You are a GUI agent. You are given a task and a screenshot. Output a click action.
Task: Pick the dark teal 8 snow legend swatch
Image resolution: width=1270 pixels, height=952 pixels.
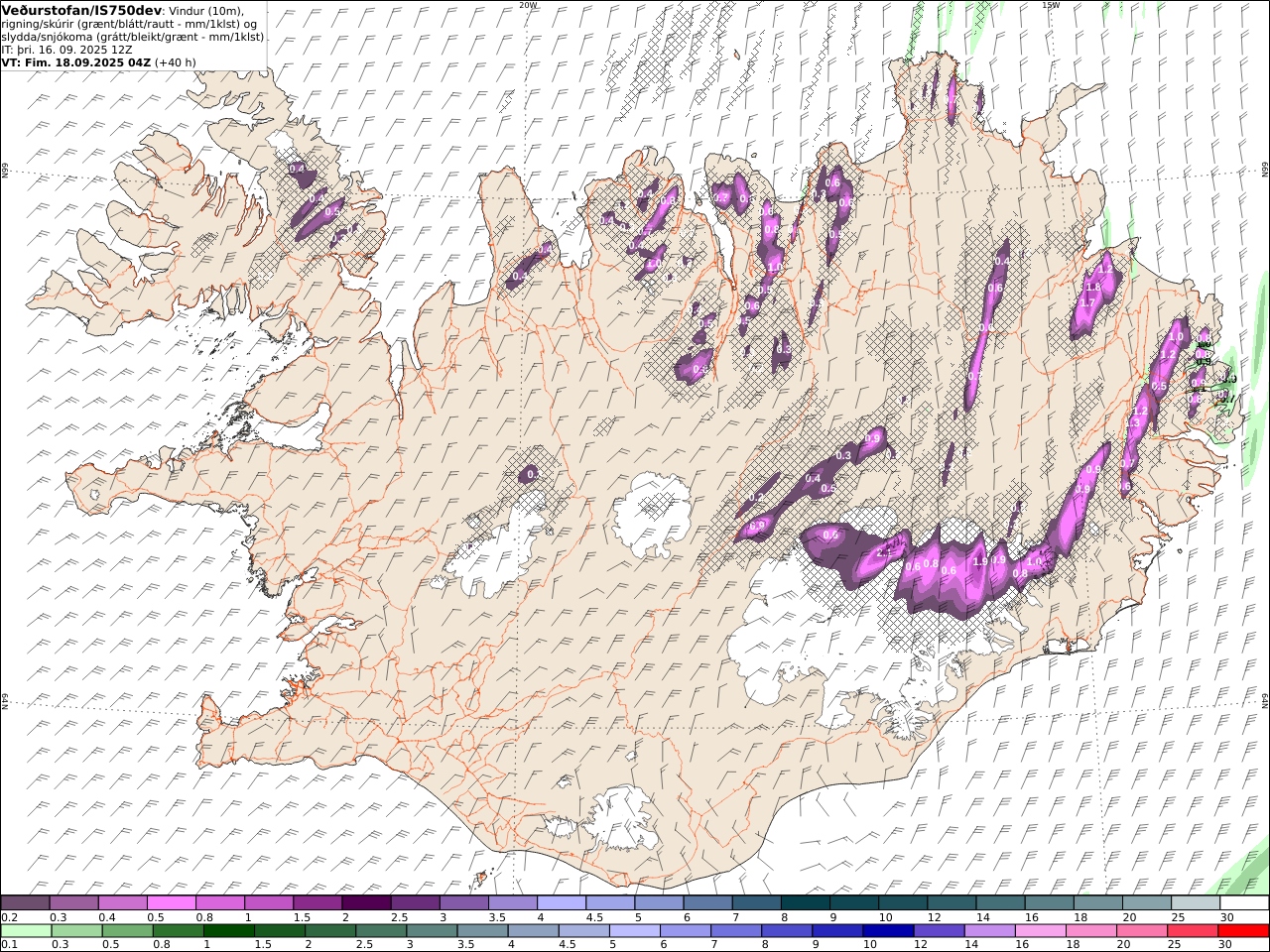[805, 903]
